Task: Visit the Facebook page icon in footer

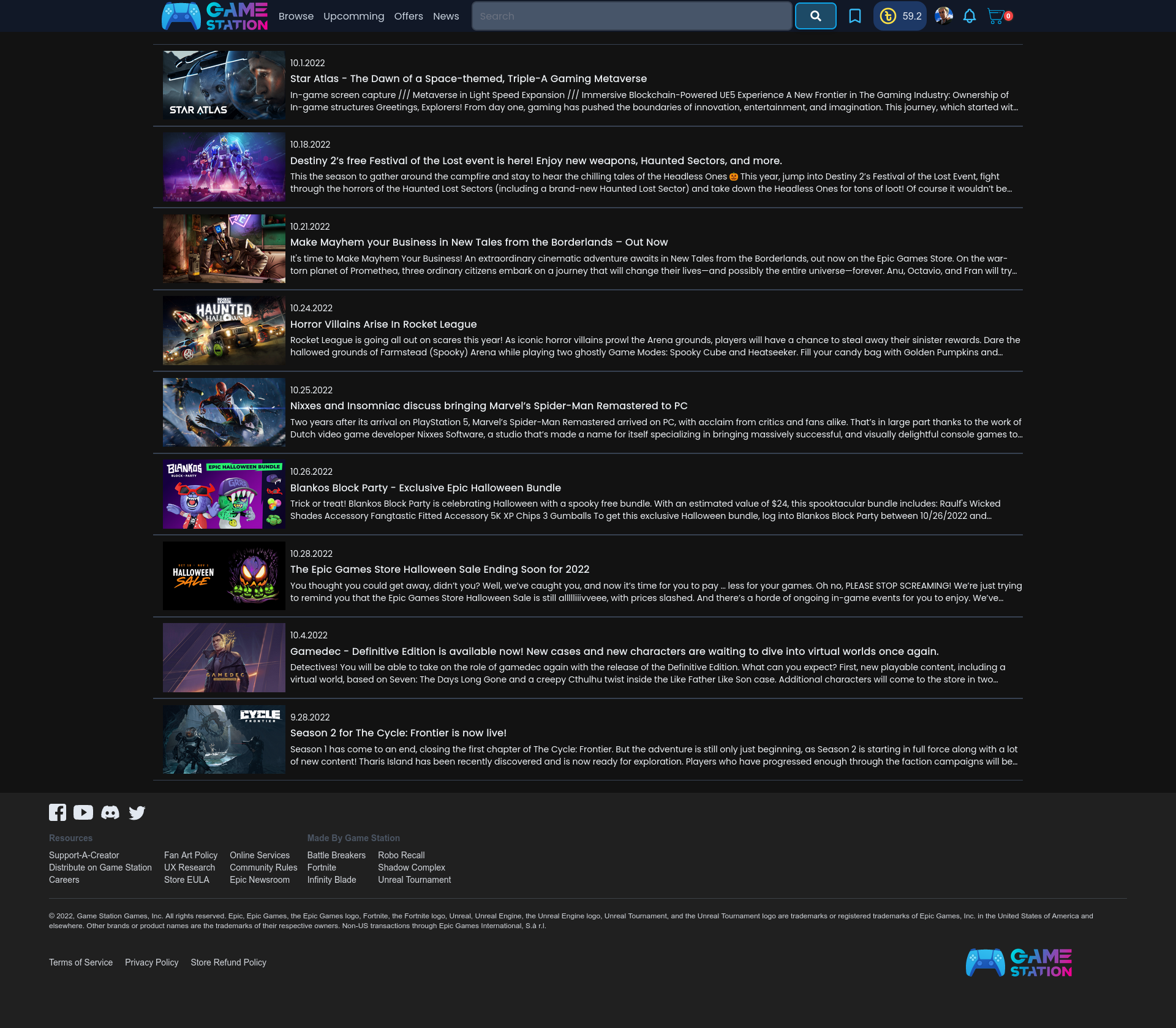Action: [58, 812]
